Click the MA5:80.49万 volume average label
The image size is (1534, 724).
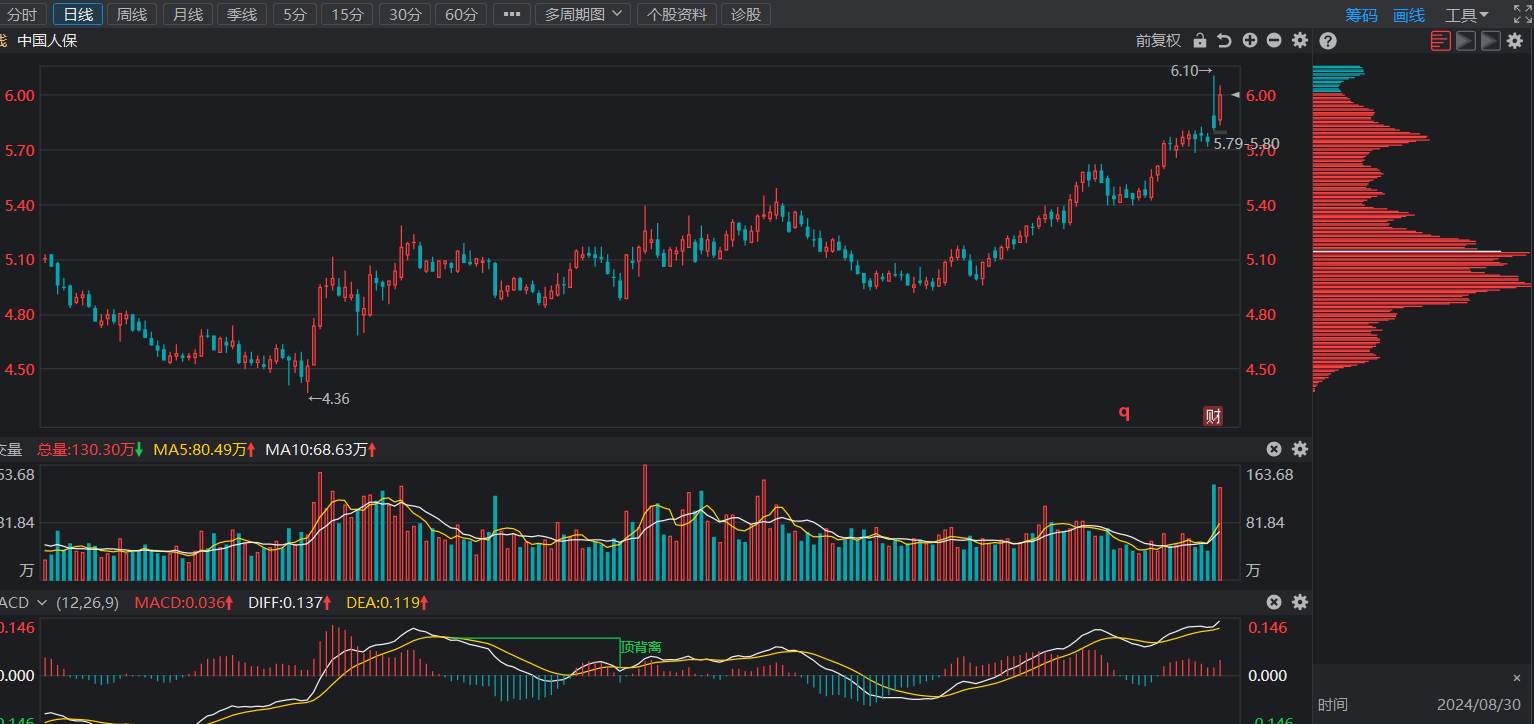[x=204, y=450]
